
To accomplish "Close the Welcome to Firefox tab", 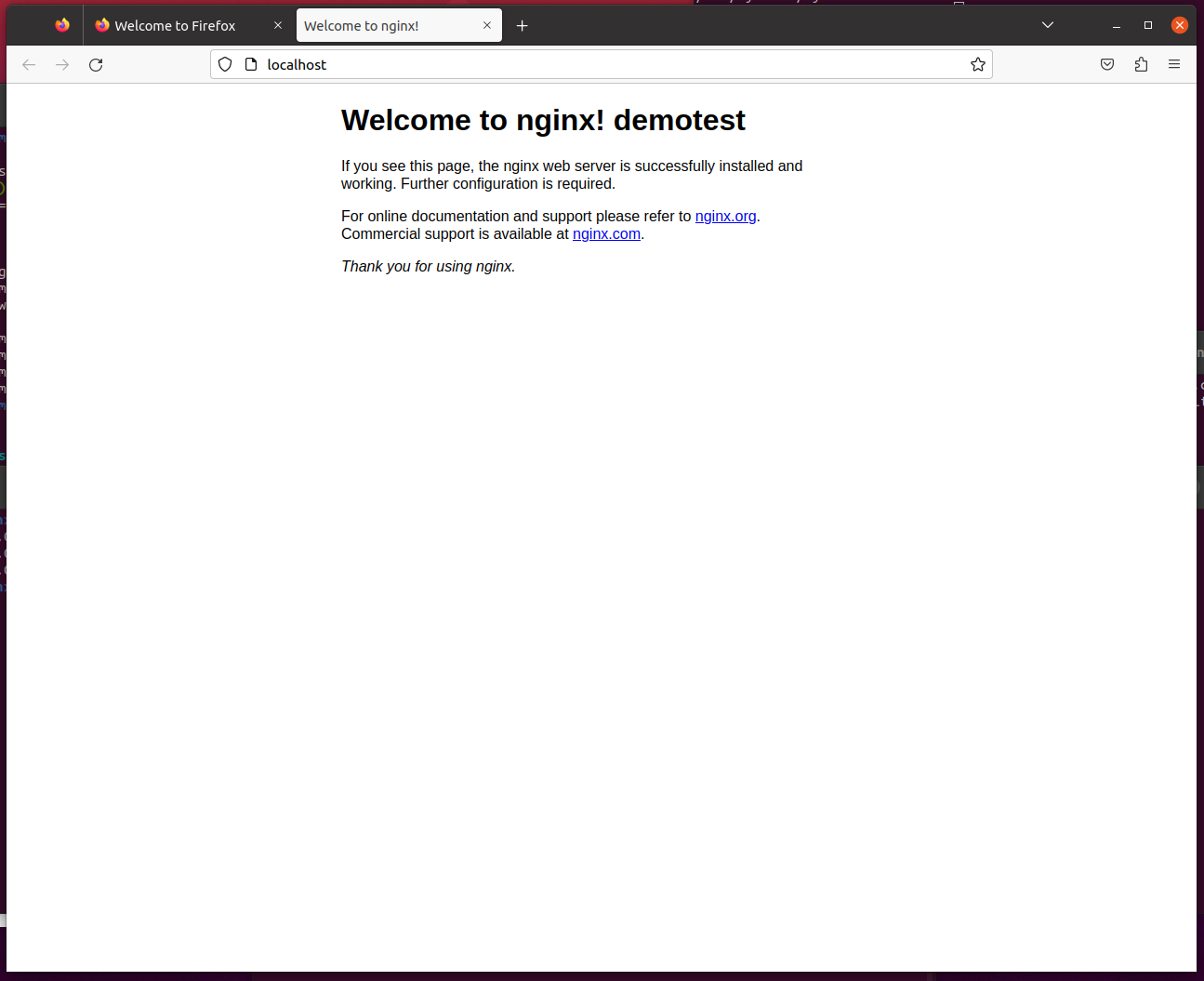I will [x=278, y=25].
